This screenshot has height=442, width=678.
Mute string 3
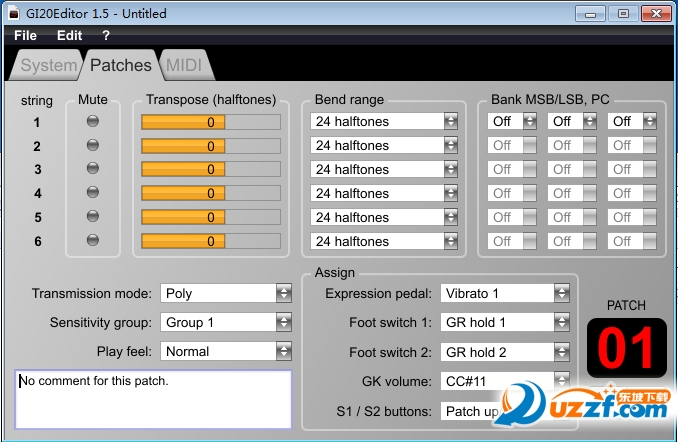[x=93, y=168]
